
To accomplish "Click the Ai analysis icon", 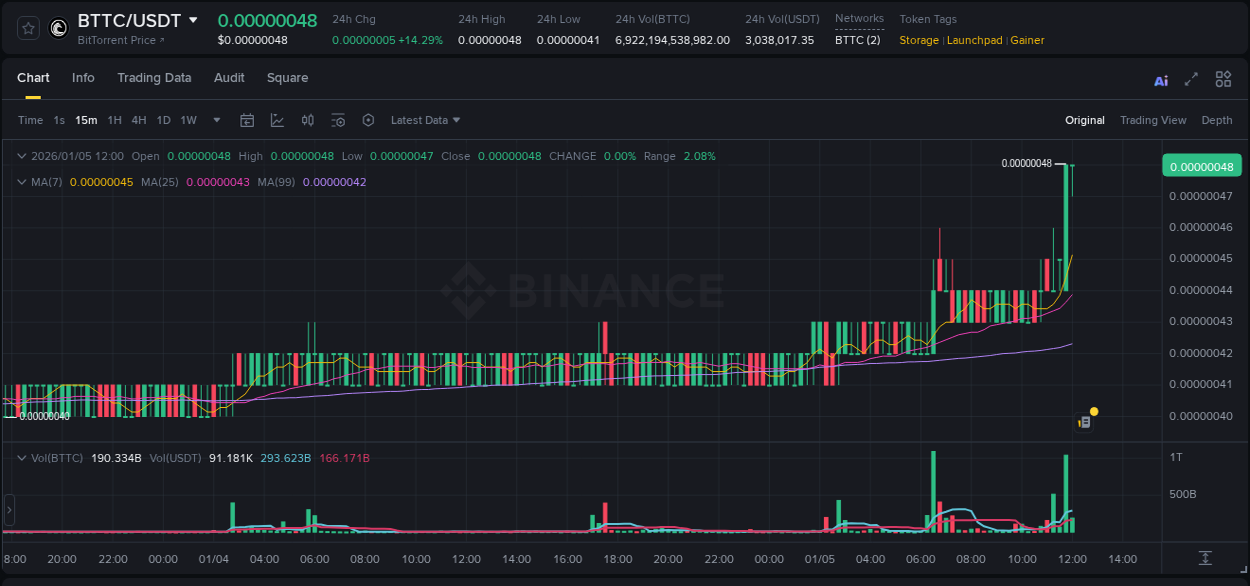I will click(1160, 78).
